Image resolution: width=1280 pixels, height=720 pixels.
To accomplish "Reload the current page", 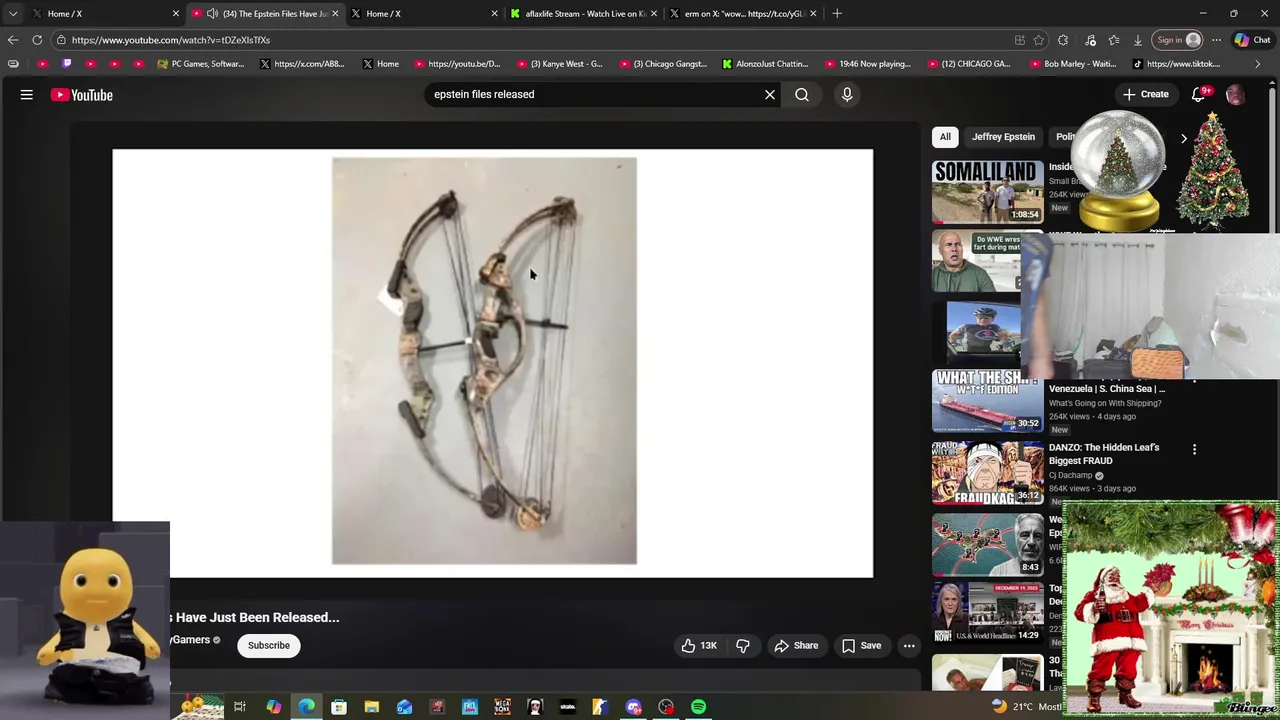I will point(37,40).
